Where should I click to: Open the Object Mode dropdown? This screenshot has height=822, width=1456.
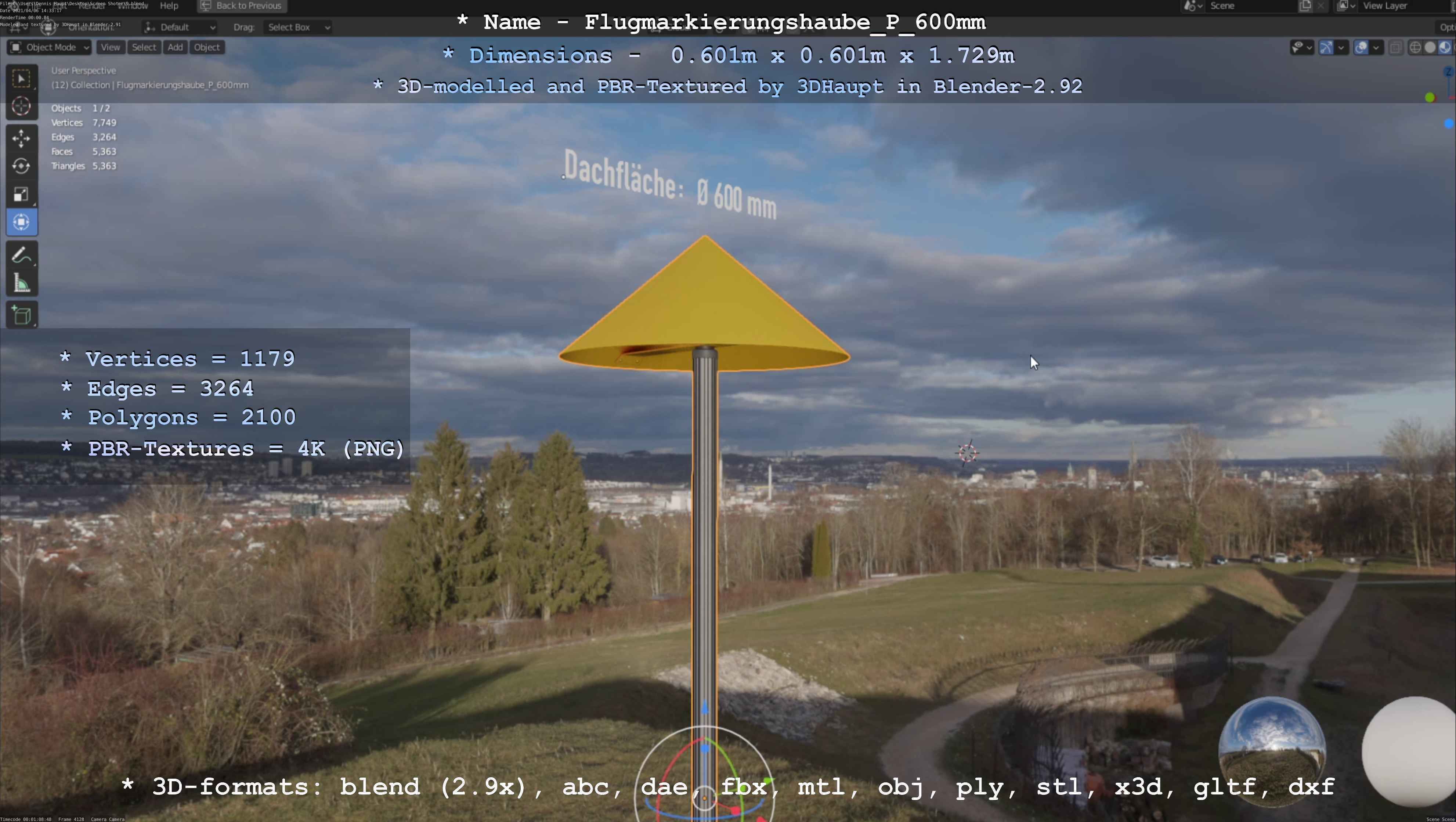click(49, 47)
